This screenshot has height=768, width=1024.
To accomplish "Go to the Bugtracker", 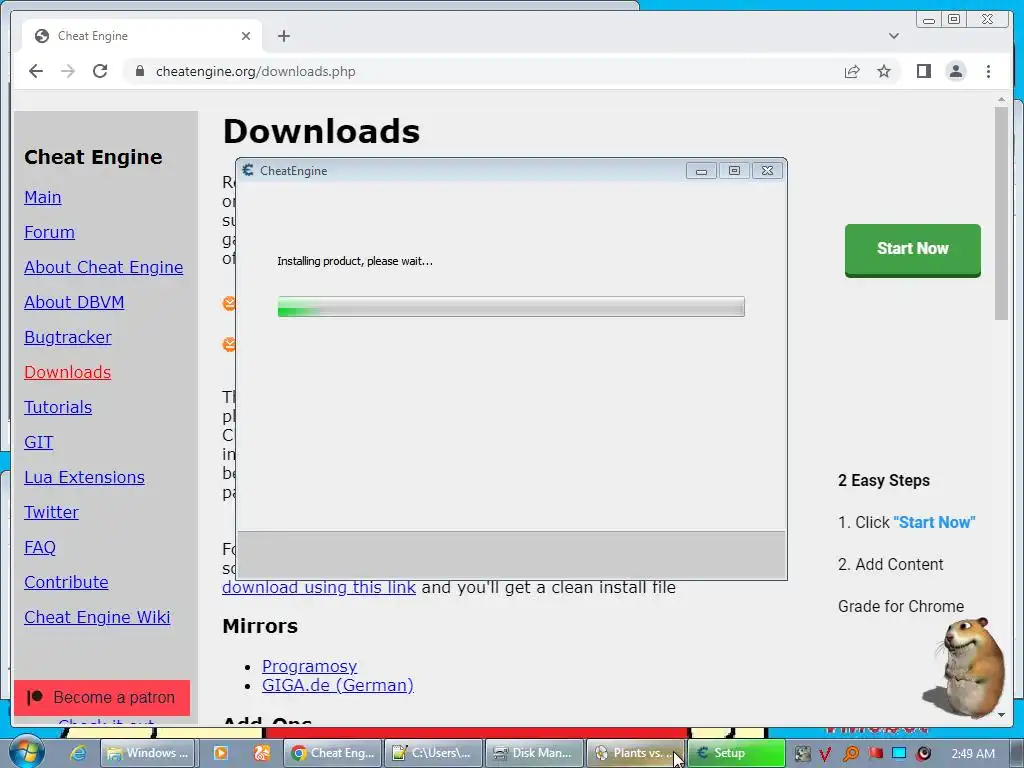I will [x=67, y=337].
